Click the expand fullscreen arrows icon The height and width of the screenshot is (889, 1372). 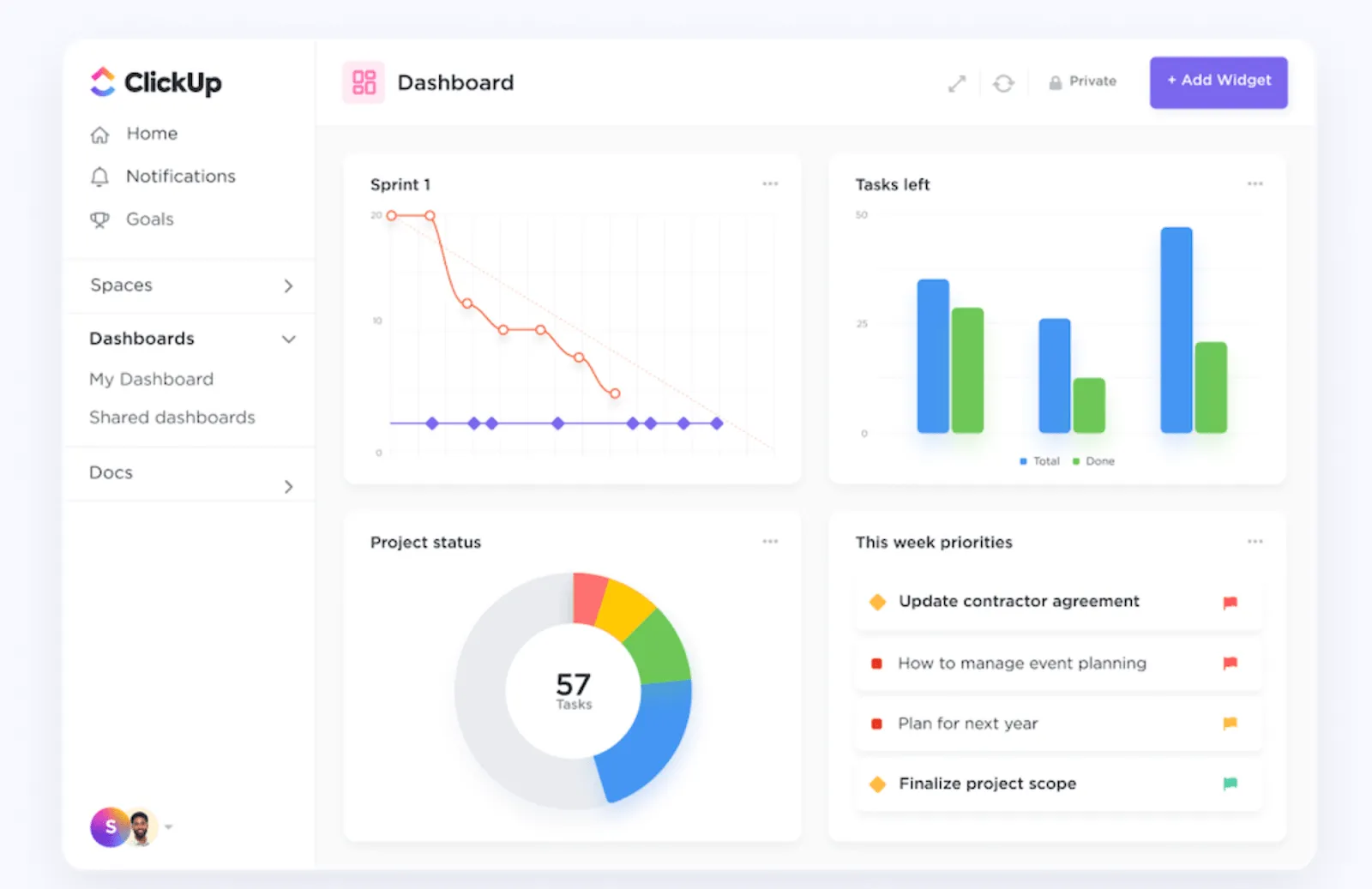click(x=957, y=83)
